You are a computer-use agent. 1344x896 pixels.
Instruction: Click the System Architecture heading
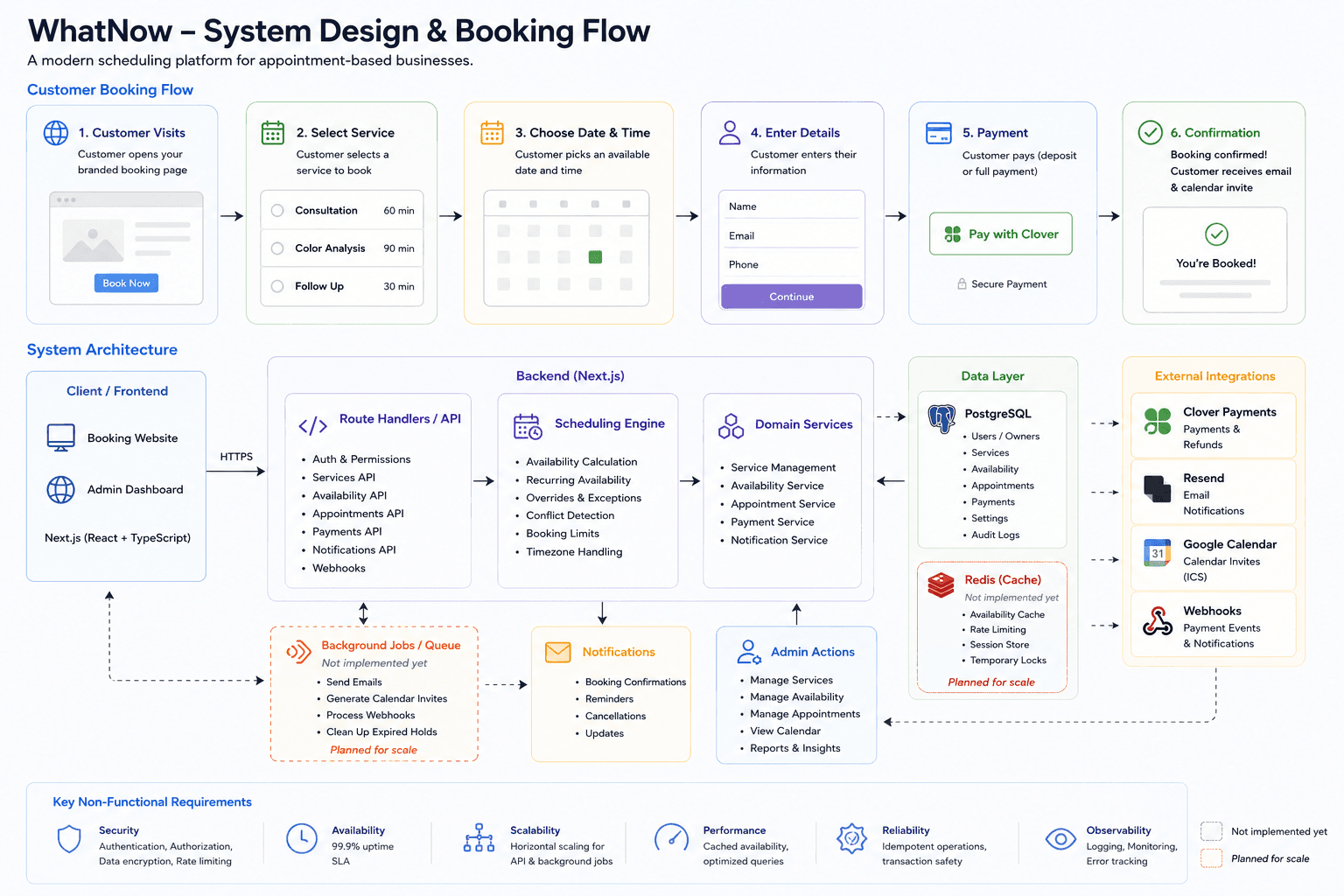[x=102, y=350]
